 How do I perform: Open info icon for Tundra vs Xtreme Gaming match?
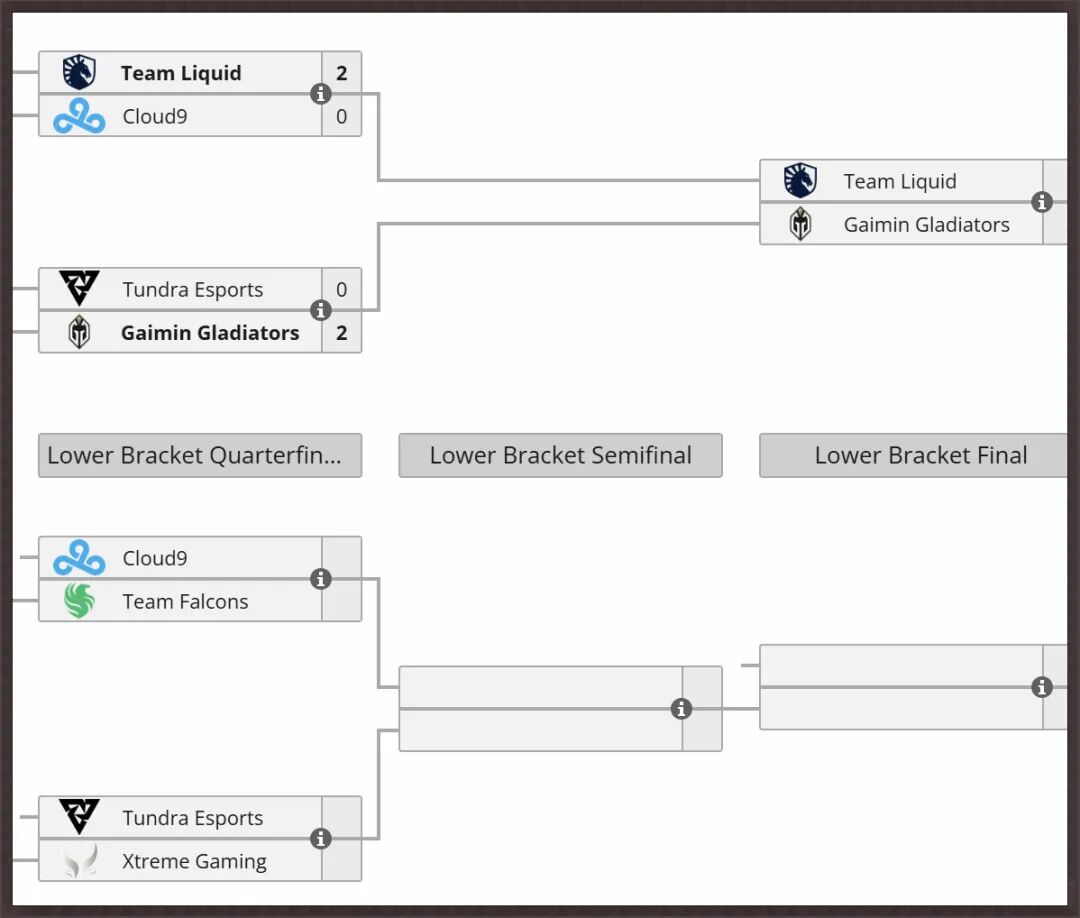pos(320,839)
